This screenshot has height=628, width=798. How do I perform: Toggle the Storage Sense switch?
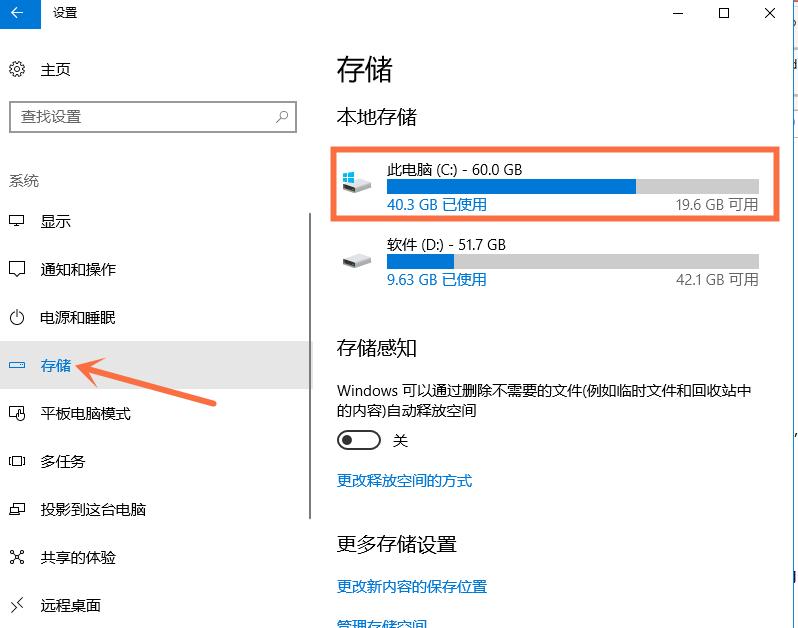click(359, 440)
